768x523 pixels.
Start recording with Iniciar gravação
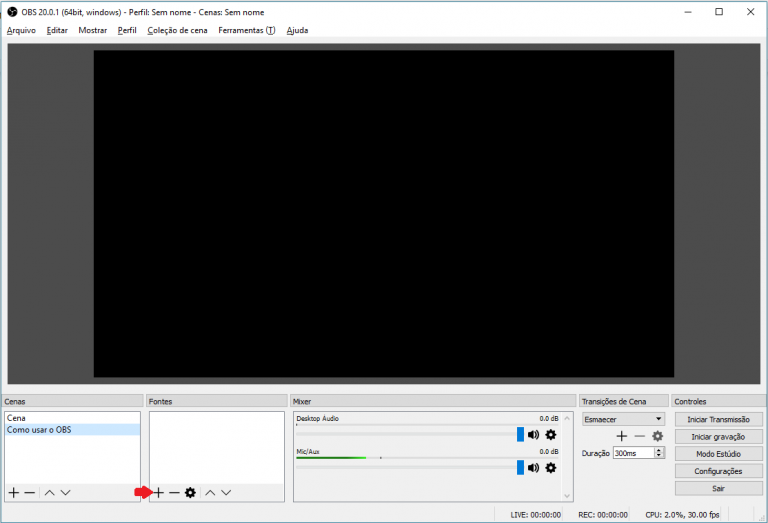coord(718,437)
